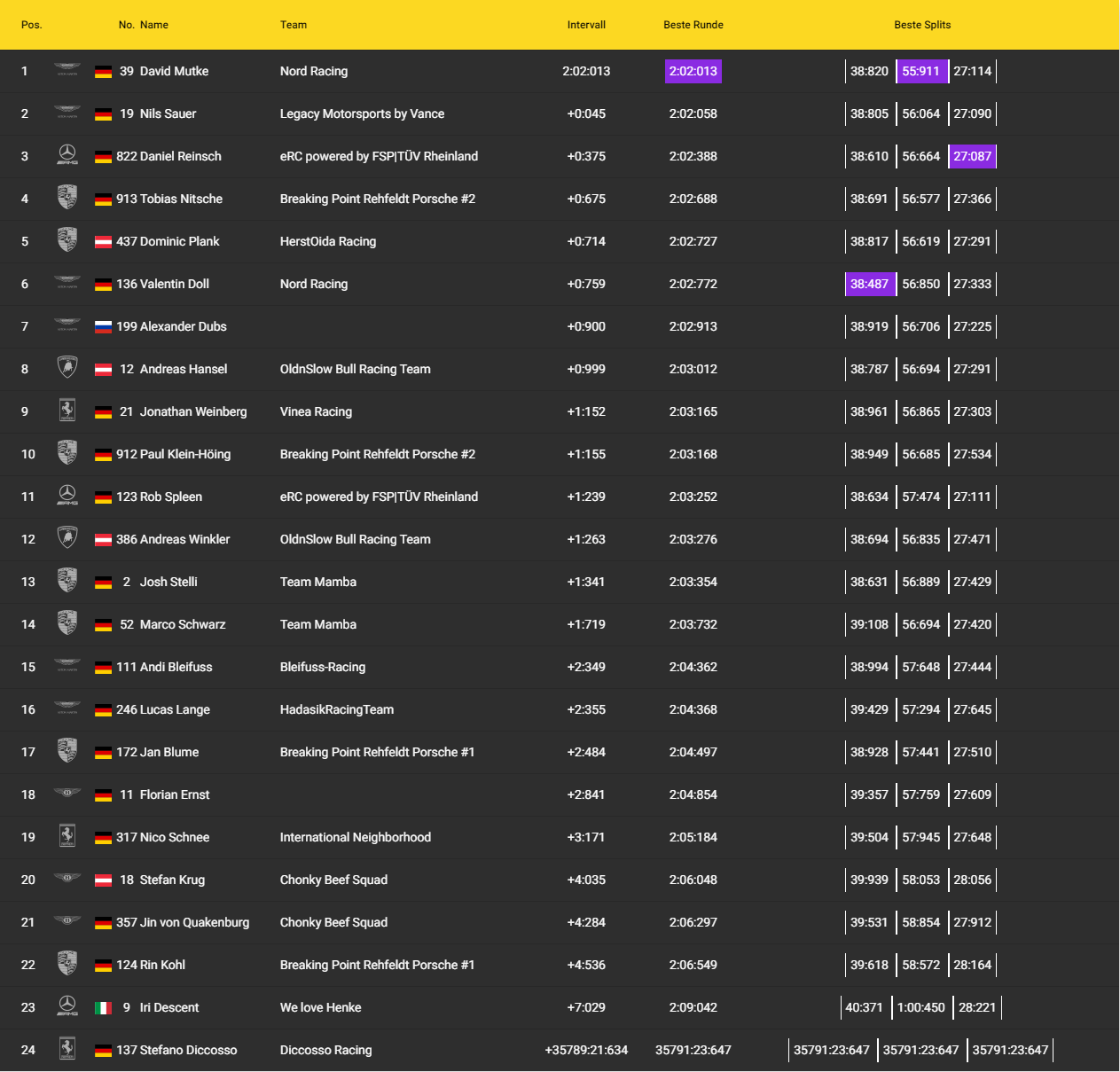The width and height of the screenshot is (1120, 1072).
Task: Click the Ferrari logo in Stefano Diccosso's row
Action: click(x=67, y=1049)
